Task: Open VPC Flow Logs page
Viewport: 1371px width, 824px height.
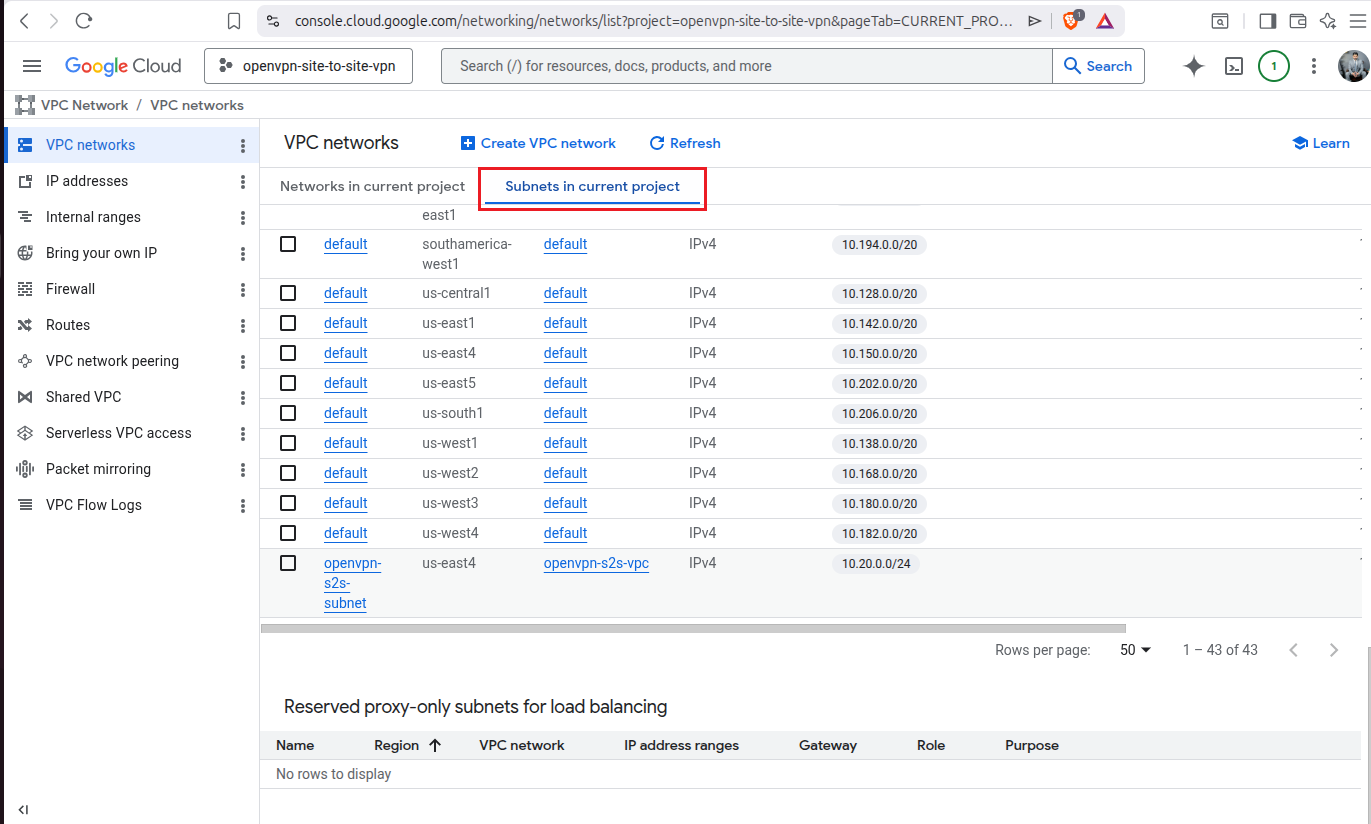Action: pos(94,505)
